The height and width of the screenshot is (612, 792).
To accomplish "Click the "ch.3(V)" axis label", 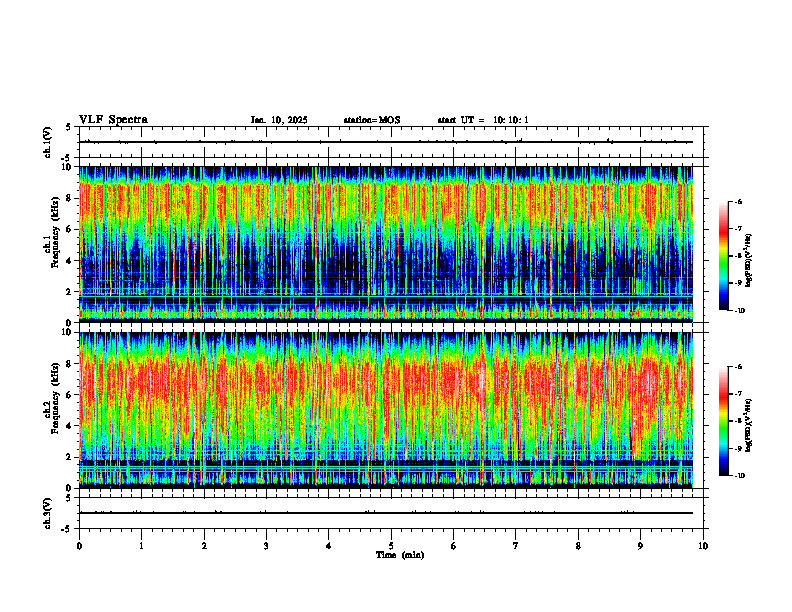I will [x=47, y=514].
